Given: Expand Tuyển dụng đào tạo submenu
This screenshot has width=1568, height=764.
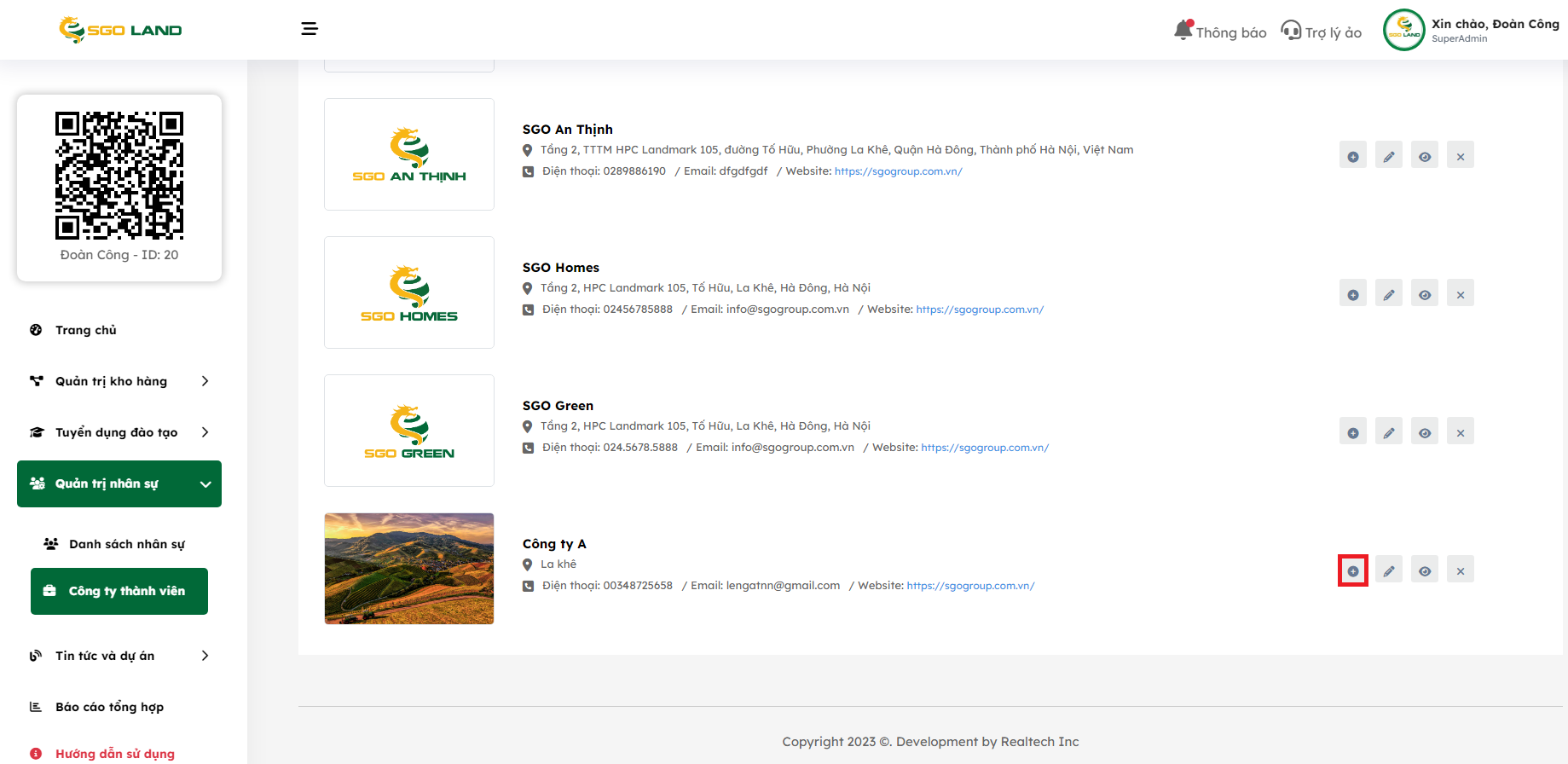Looking at the screenshot, I should (x=119, y=432).
